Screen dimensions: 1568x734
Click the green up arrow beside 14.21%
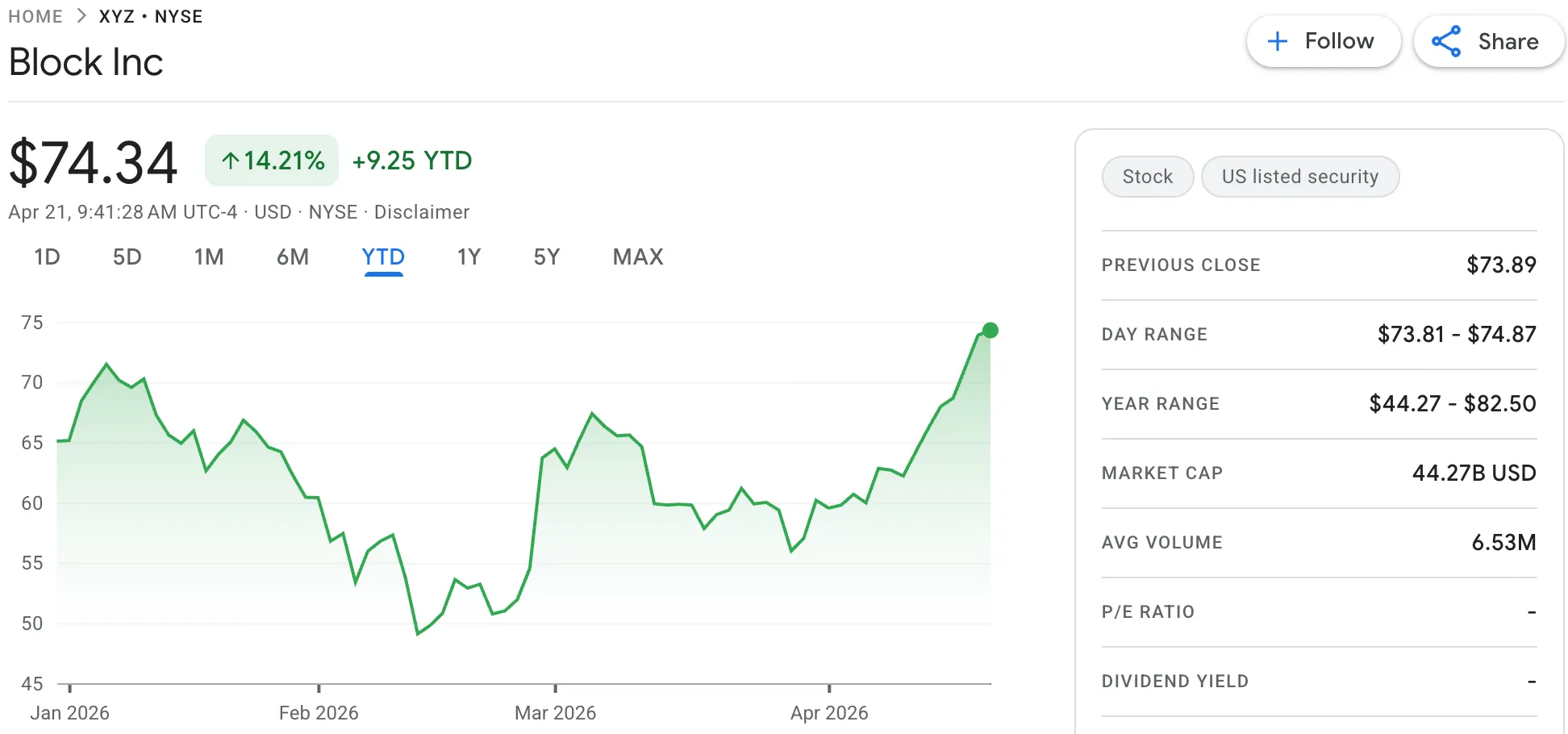[232, 161]
